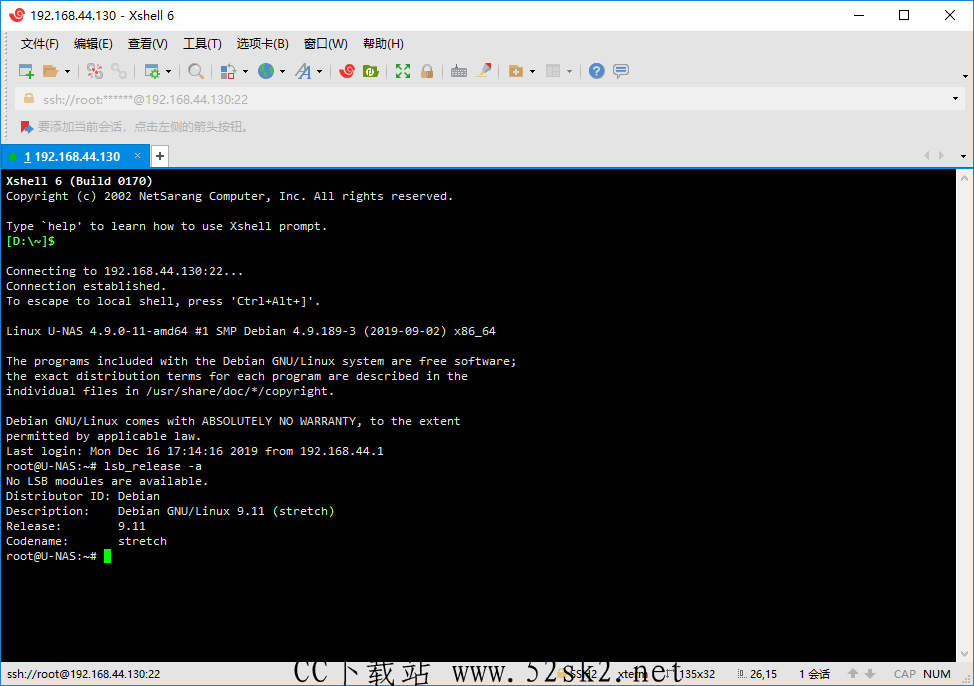Click the New Folder plus icon

point(516,71)
